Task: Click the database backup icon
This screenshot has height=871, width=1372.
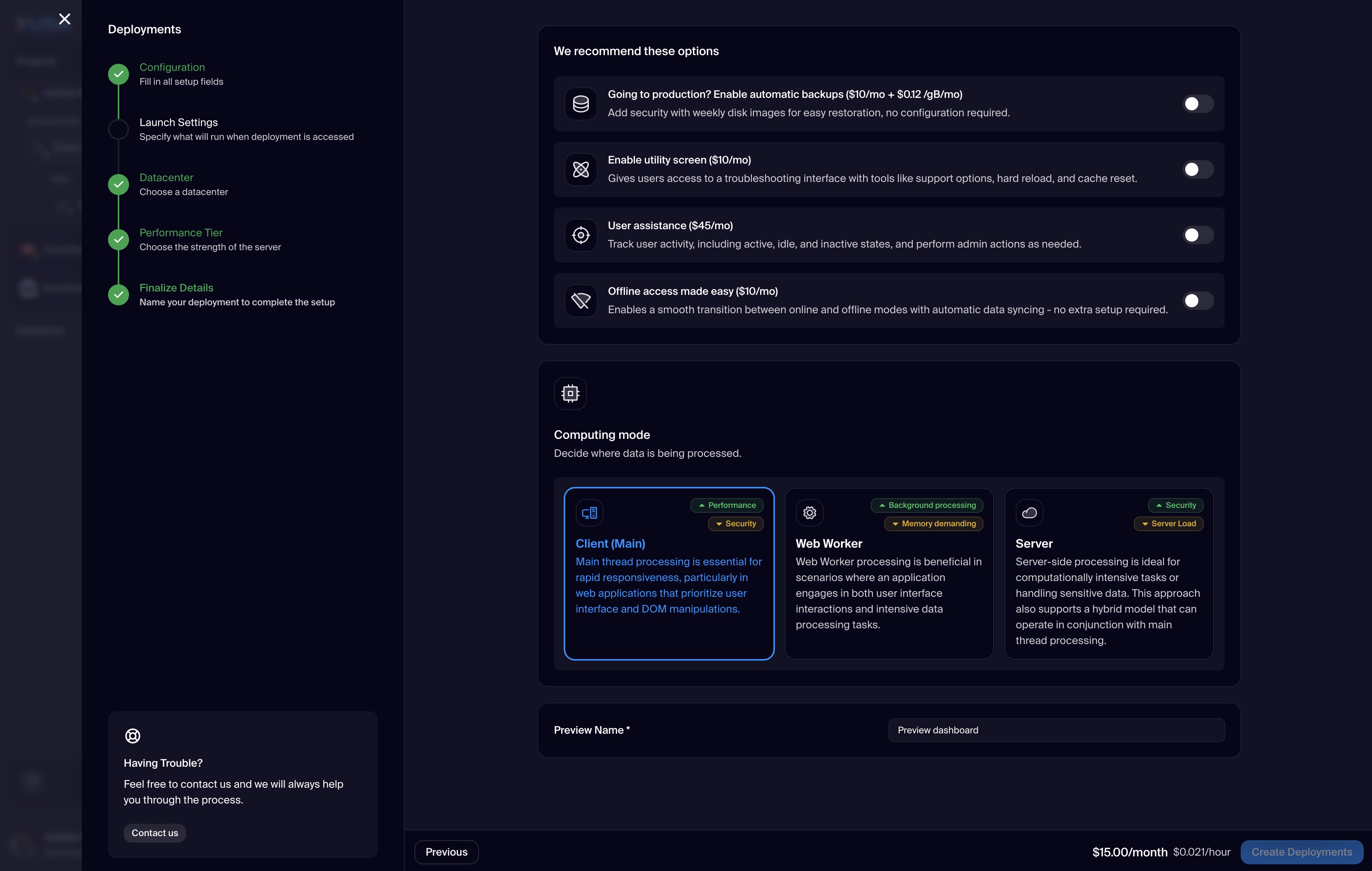Action: click(581, 104)
